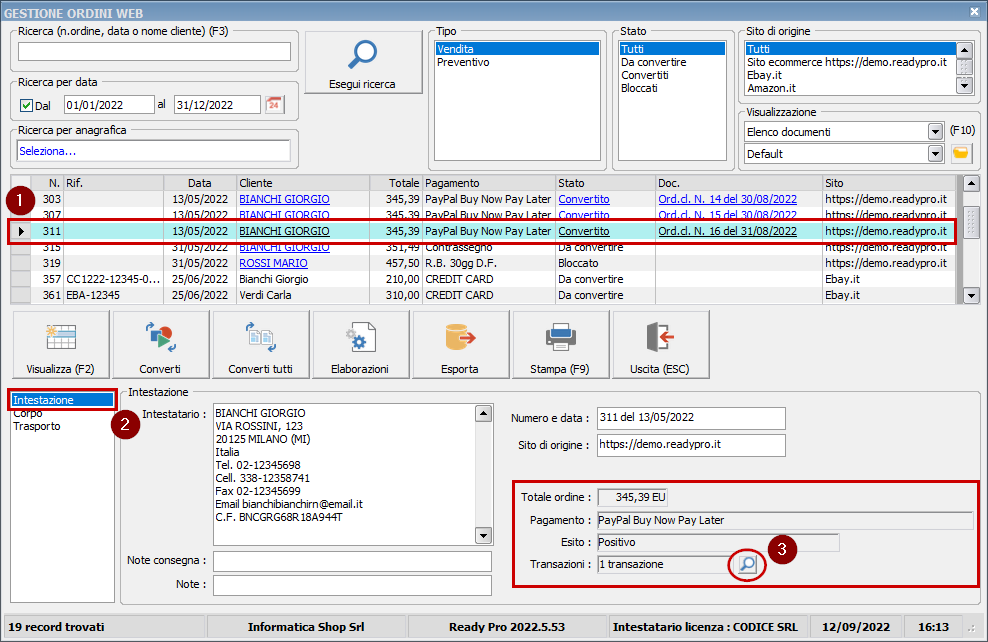Click the Uscita (ESC) exit button

[660, 345]
